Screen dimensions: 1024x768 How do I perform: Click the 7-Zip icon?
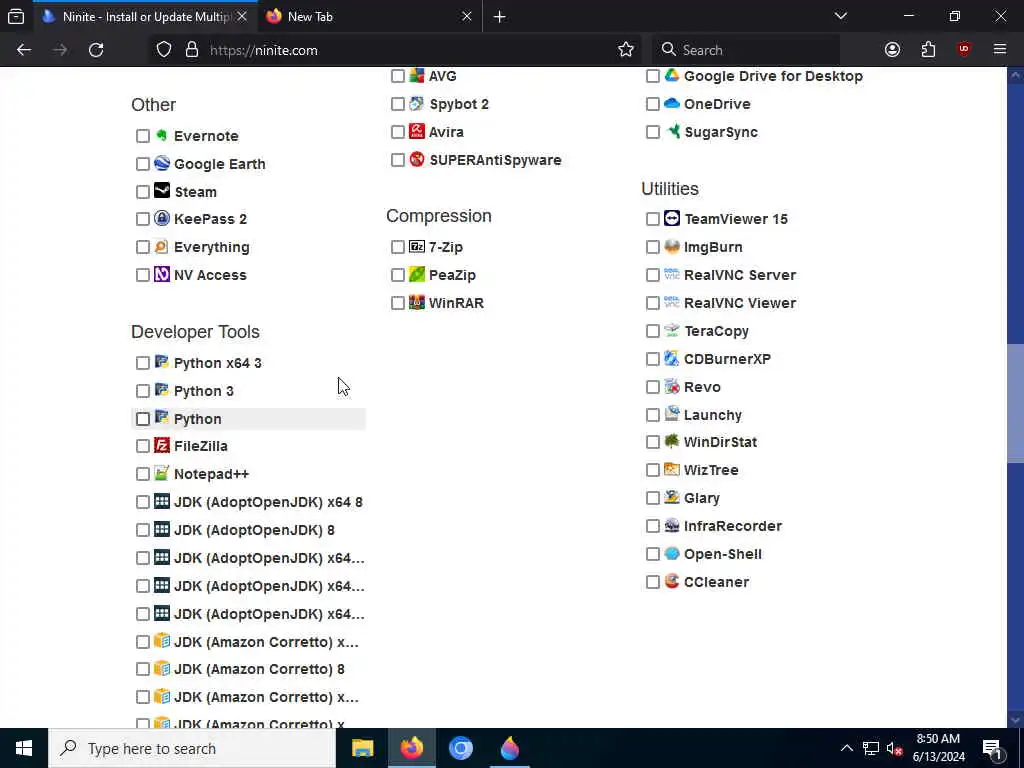click(x=417, y=246)
